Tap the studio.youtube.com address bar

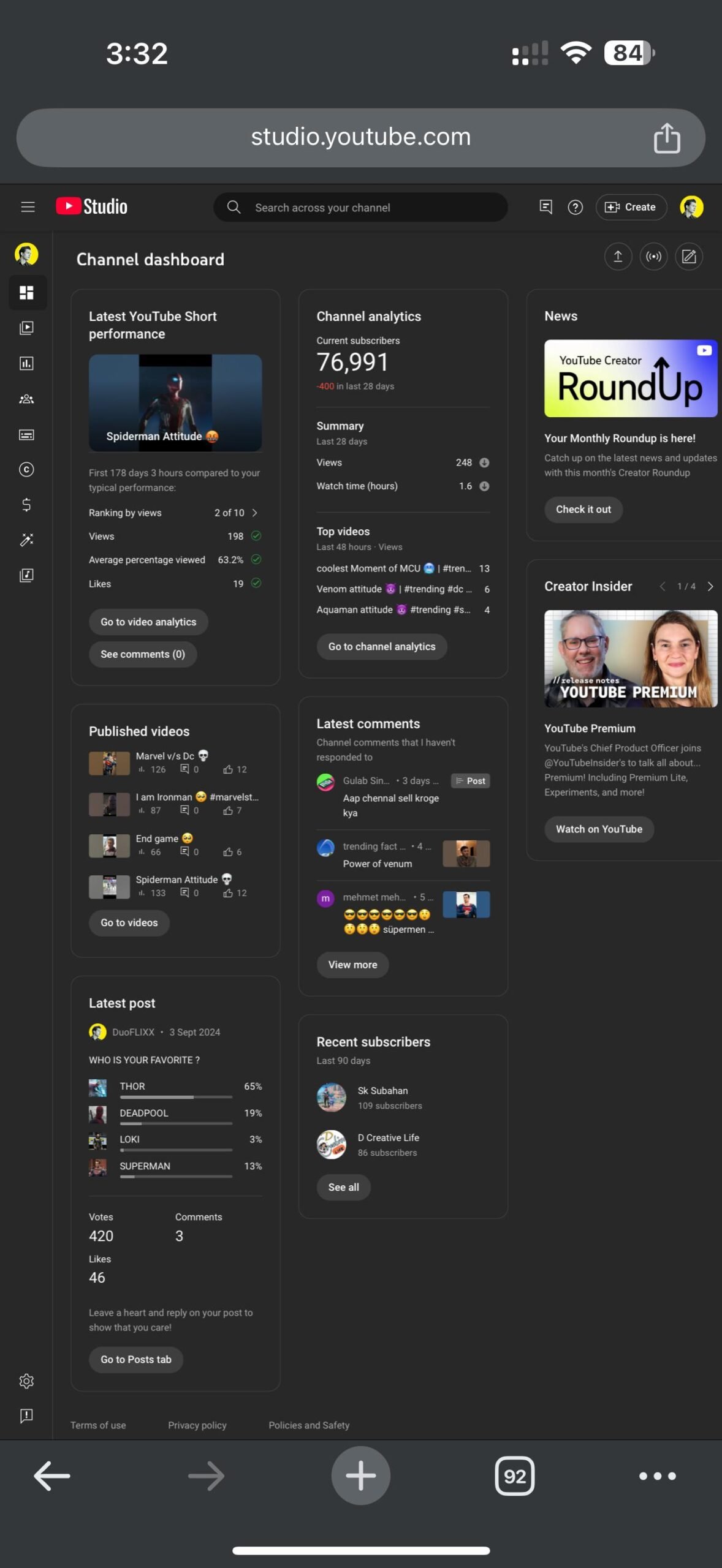point(361,138)
